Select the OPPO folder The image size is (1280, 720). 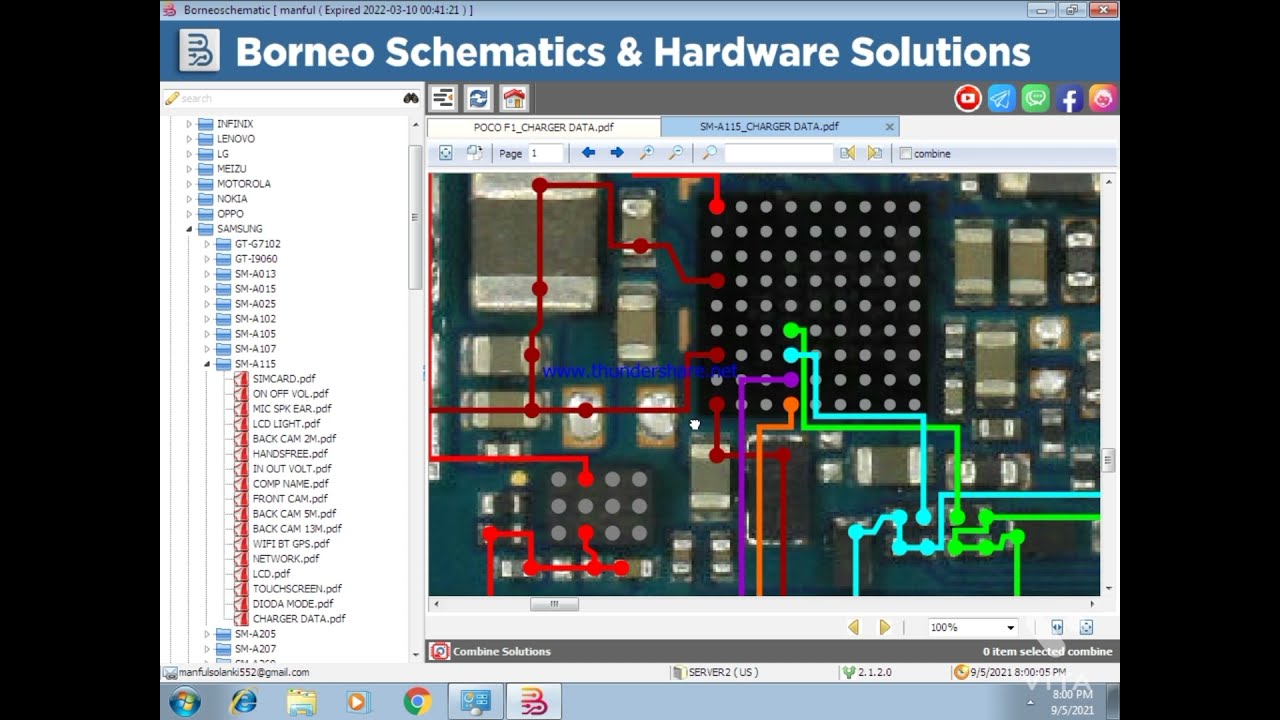tap(230, 214)
